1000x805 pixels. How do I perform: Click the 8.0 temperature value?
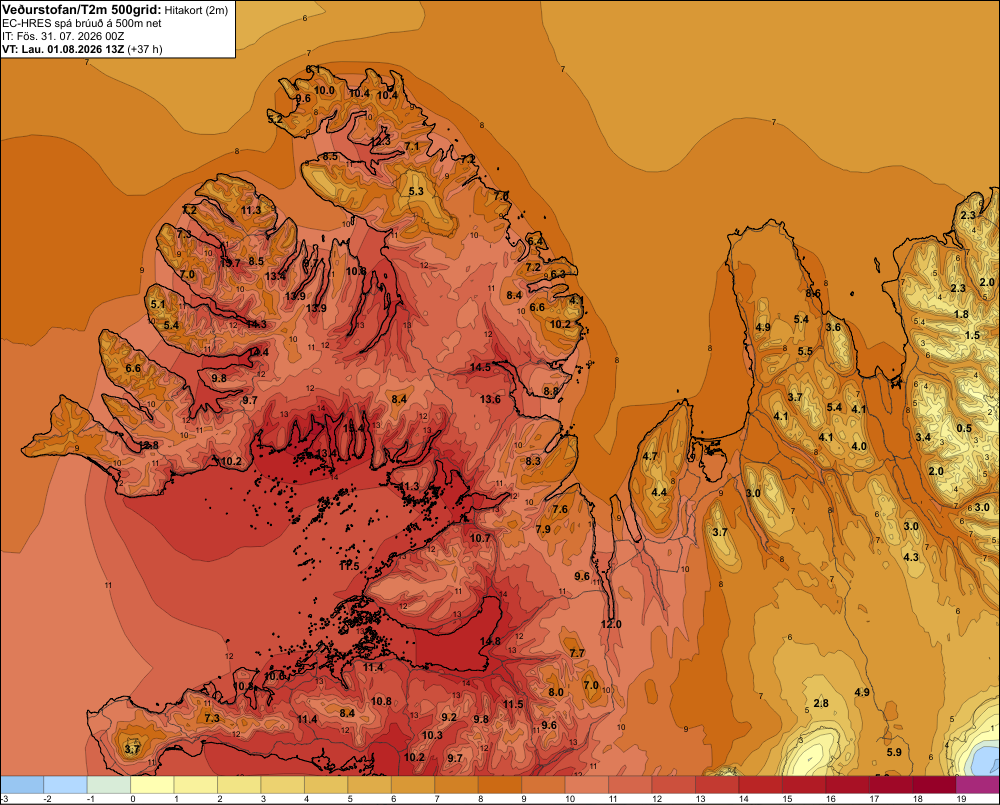click(555, 693)
